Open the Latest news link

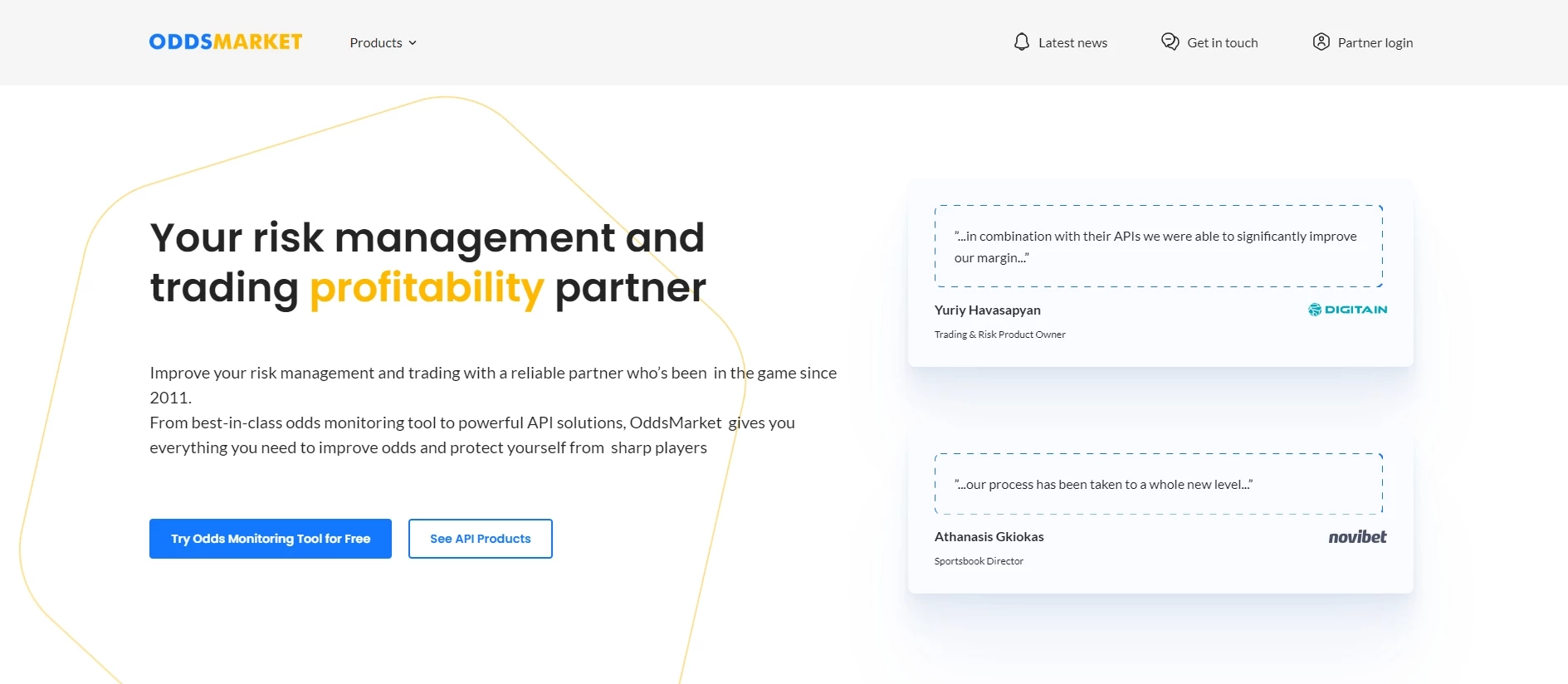1072,43
